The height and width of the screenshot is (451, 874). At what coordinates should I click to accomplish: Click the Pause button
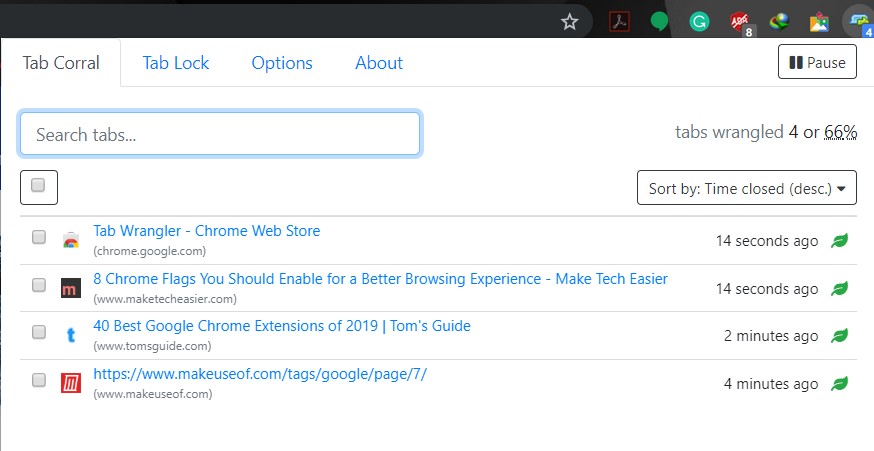[x=817, y=62]
